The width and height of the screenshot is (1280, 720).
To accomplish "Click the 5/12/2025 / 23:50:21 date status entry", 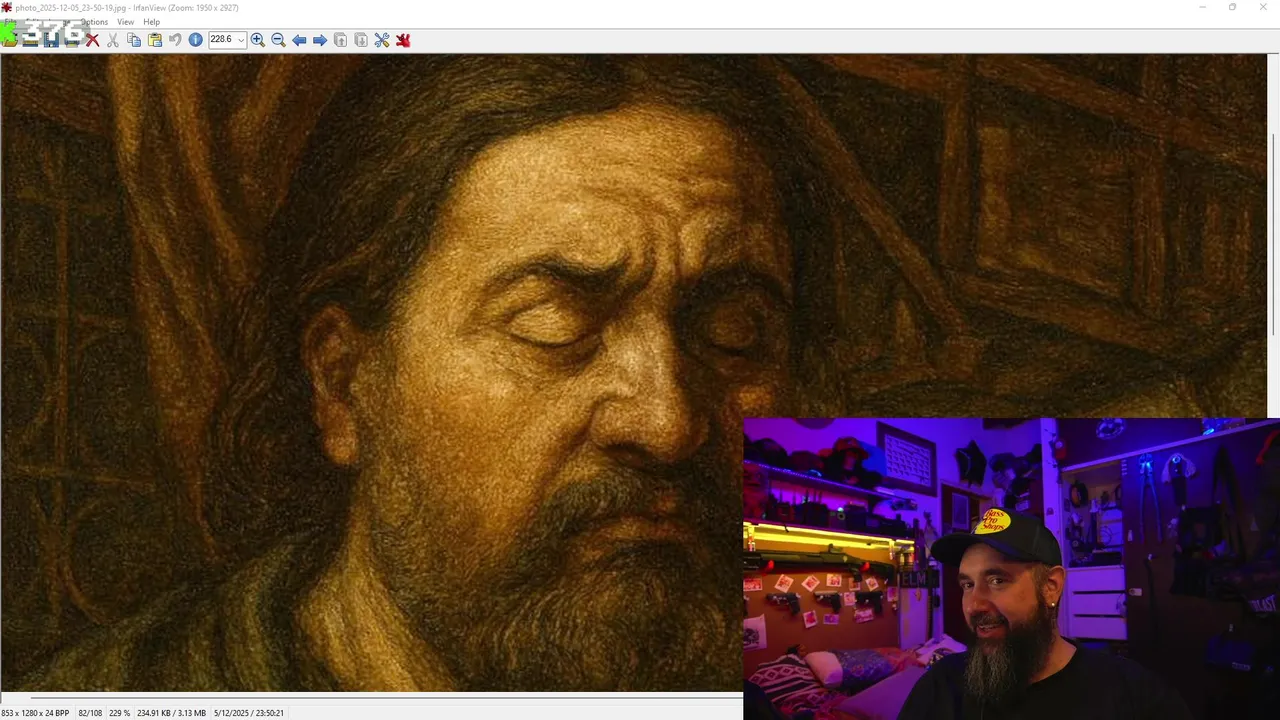I will 249,713.
